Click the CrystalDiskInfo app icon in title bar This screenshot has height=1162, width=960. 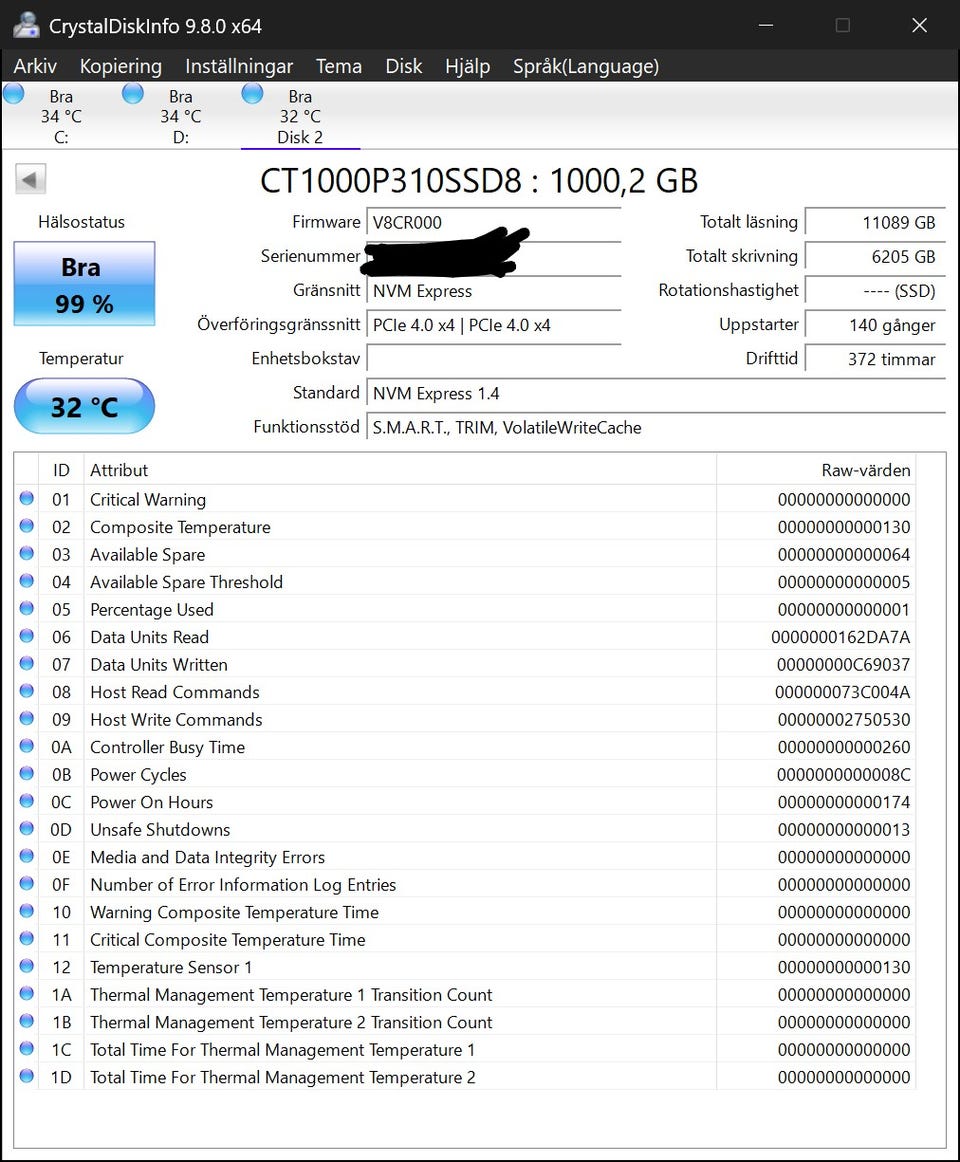click(x=26, y=25)
